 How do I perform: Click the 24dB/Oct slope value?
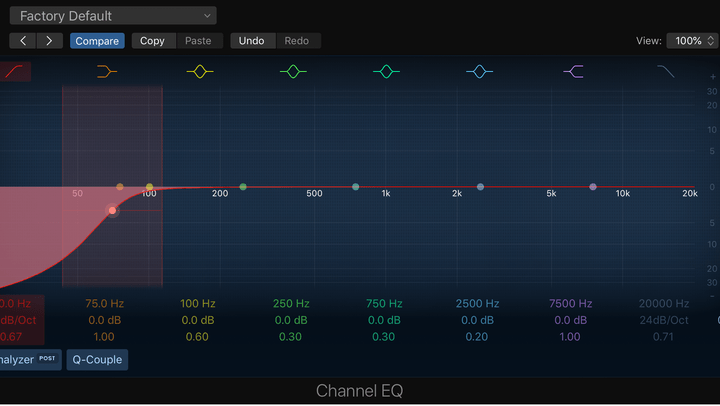tap(664, 320)
